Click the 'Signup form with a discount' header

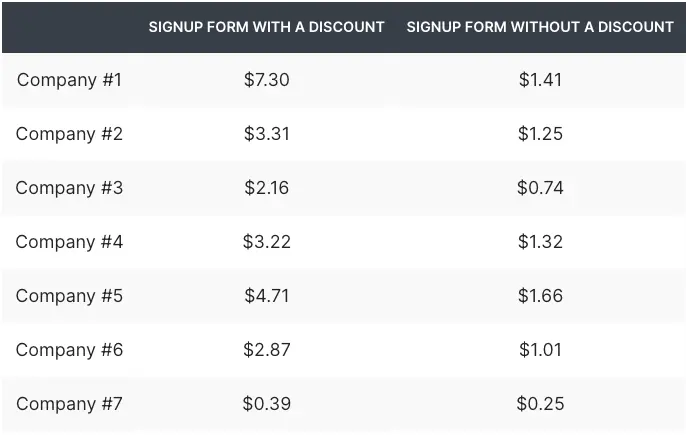pyautogui.click(x=266, y=27)
